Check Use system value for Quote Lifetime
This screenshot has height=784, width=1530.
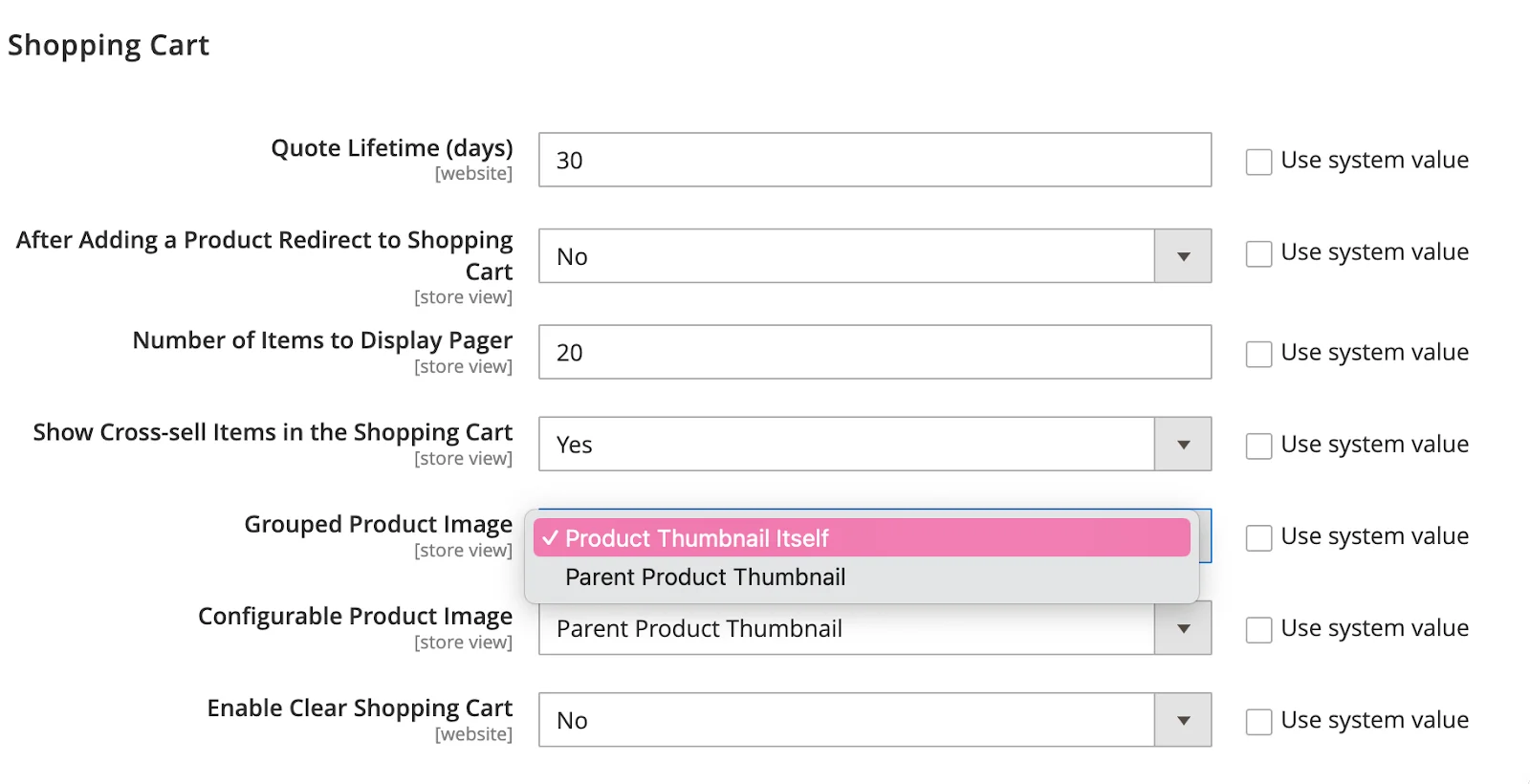[x=1258, y=162]
